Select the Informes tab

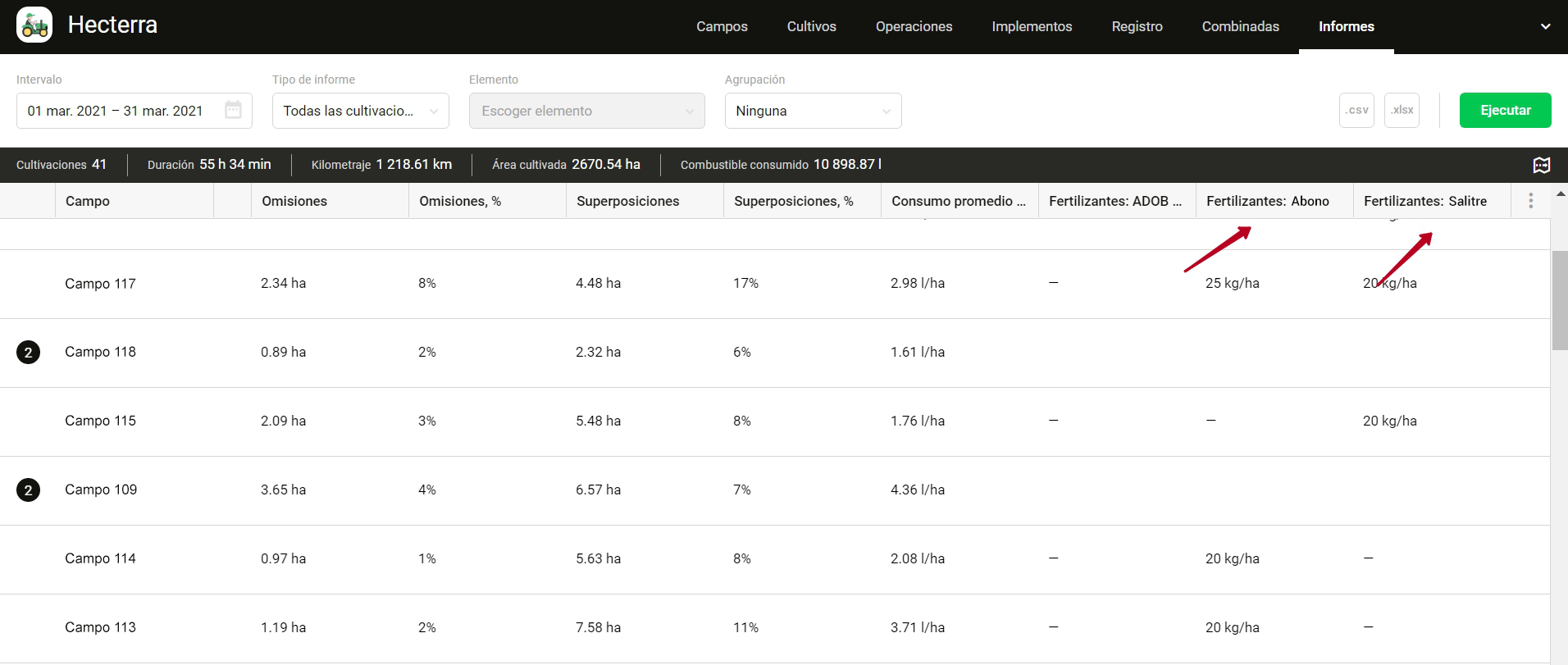pyautogui.click(x=1347, y=26)
